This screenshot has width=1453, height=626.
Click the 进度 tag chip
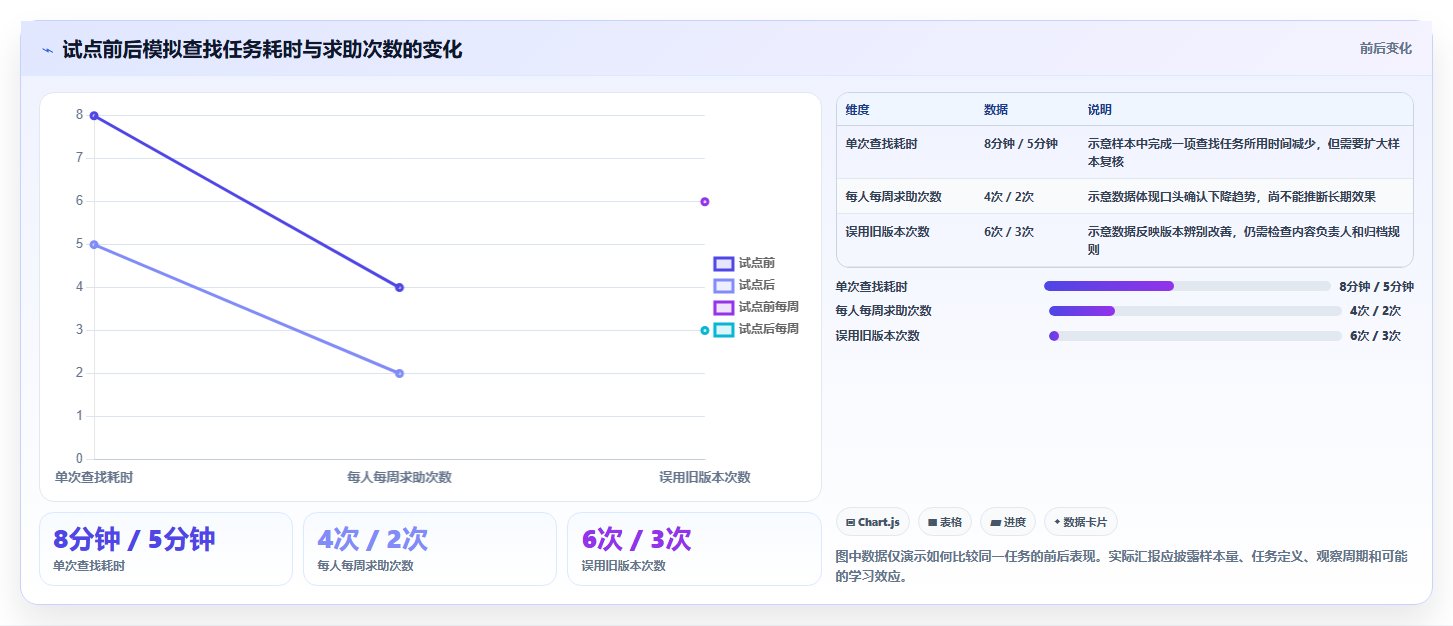click(1008, 522)
